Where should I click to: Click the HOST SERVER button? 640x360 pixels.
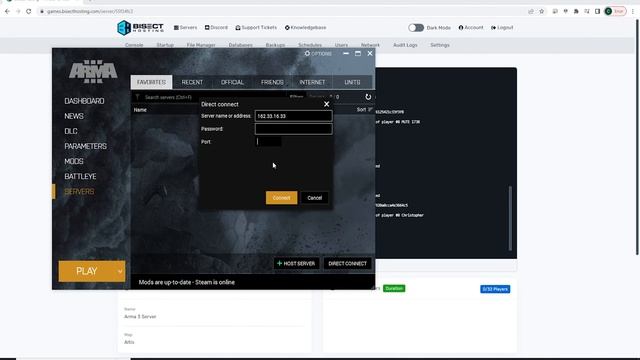[296, 263]
